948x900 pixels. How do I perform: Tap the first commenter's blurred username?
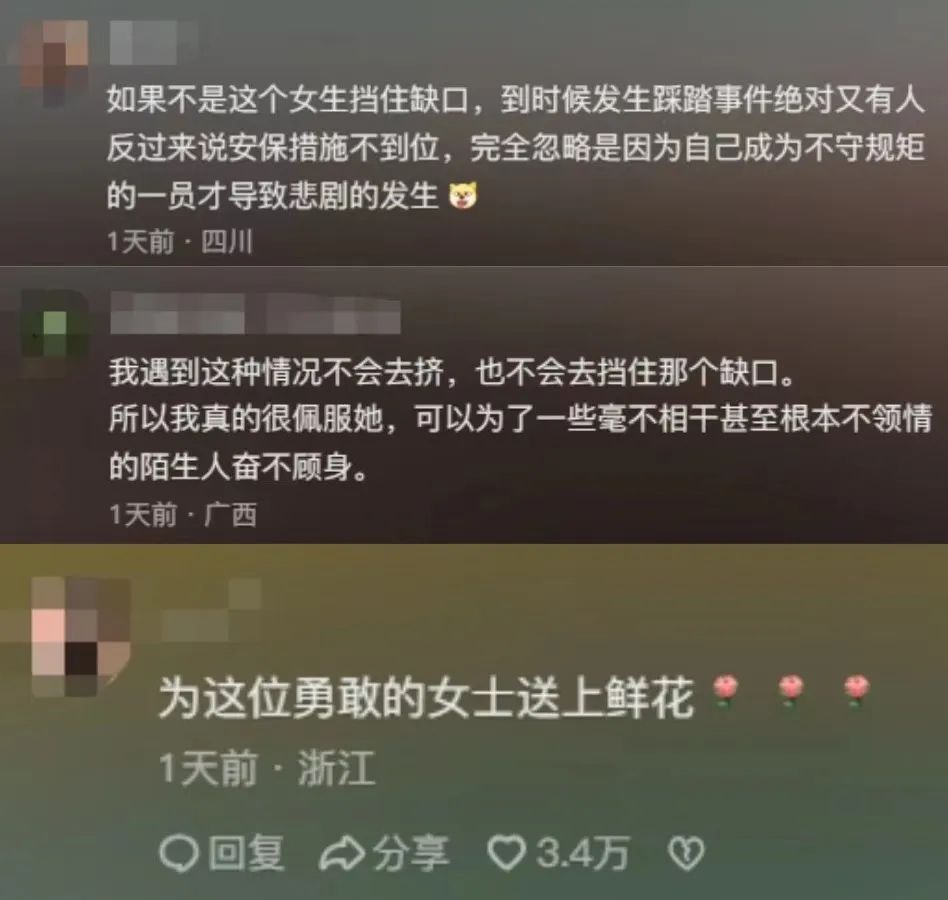[x=144, y=40]
